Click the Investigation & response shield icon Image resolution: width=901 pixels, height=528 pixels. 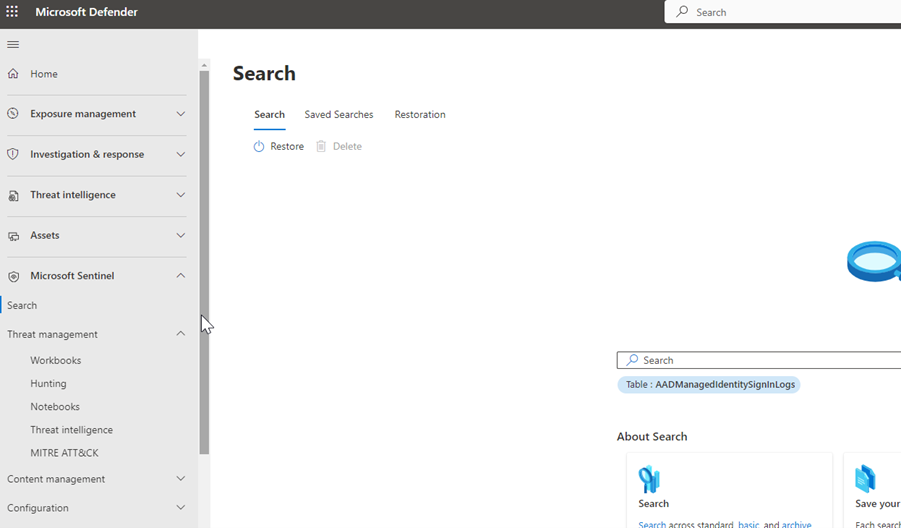coord(13,154)
